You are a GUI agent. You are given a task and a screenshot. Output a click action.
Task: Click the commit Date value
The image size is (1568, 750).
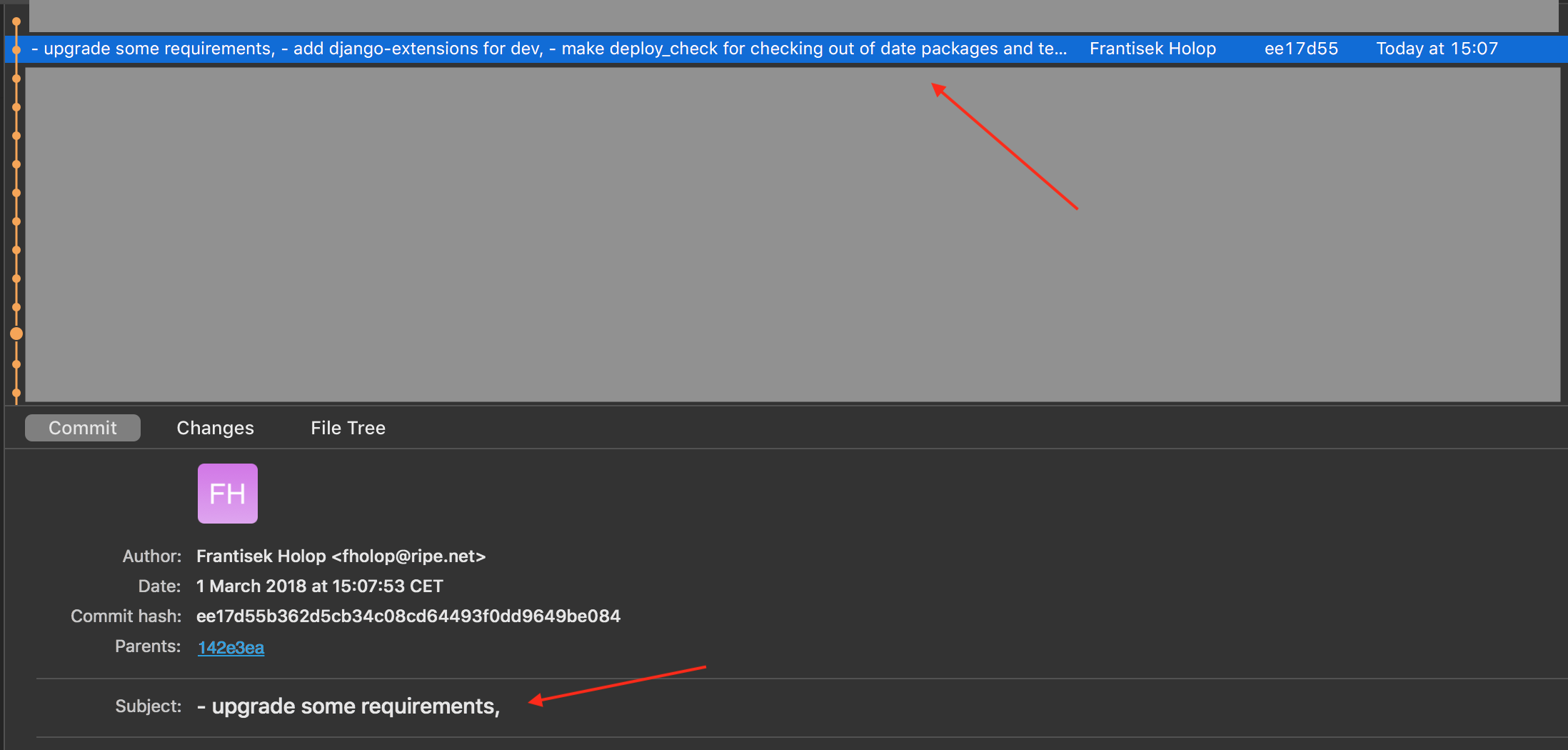click(319, 586)
